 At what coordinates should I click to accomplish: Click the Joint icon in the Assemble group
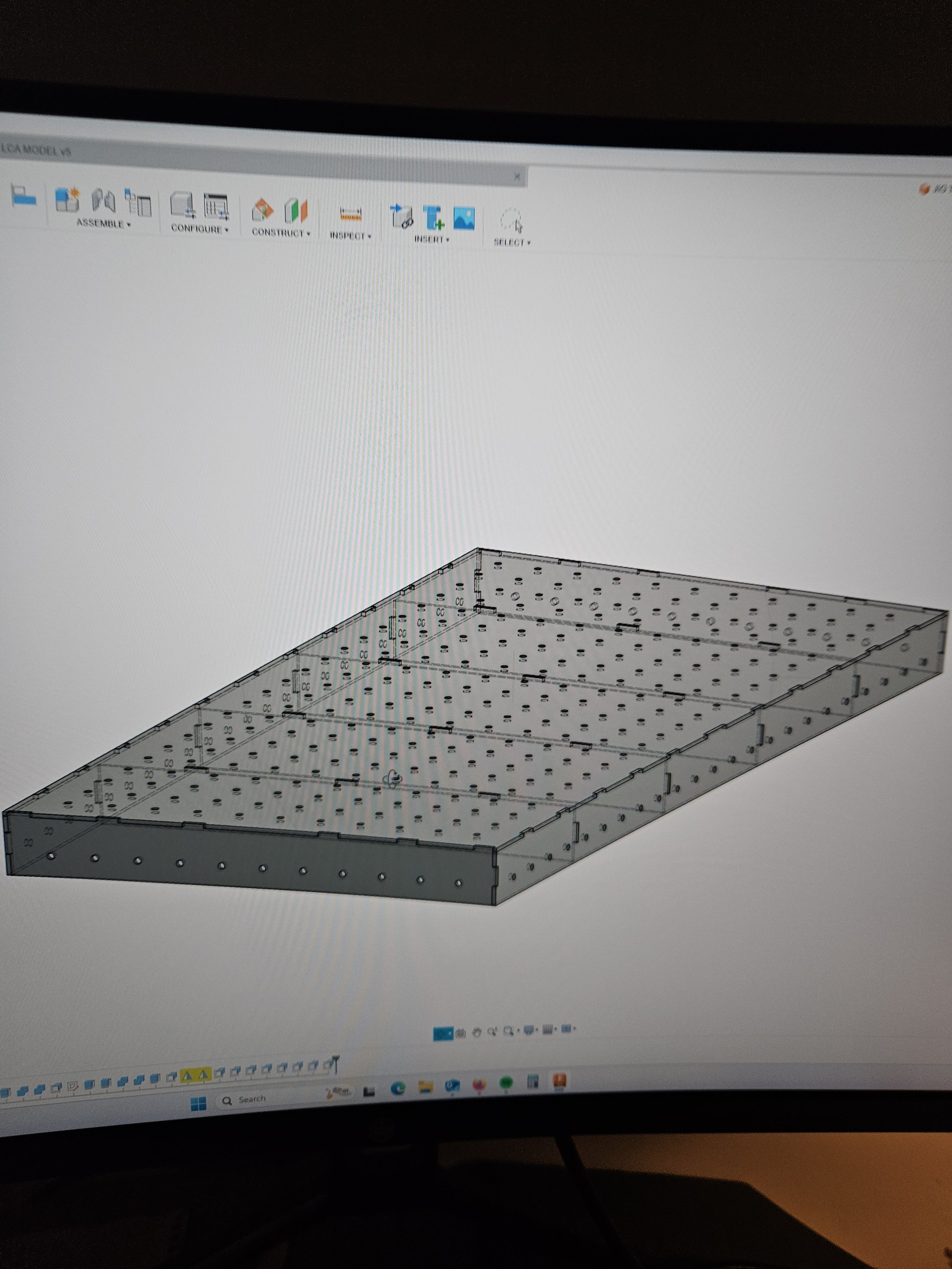[103, 200]
